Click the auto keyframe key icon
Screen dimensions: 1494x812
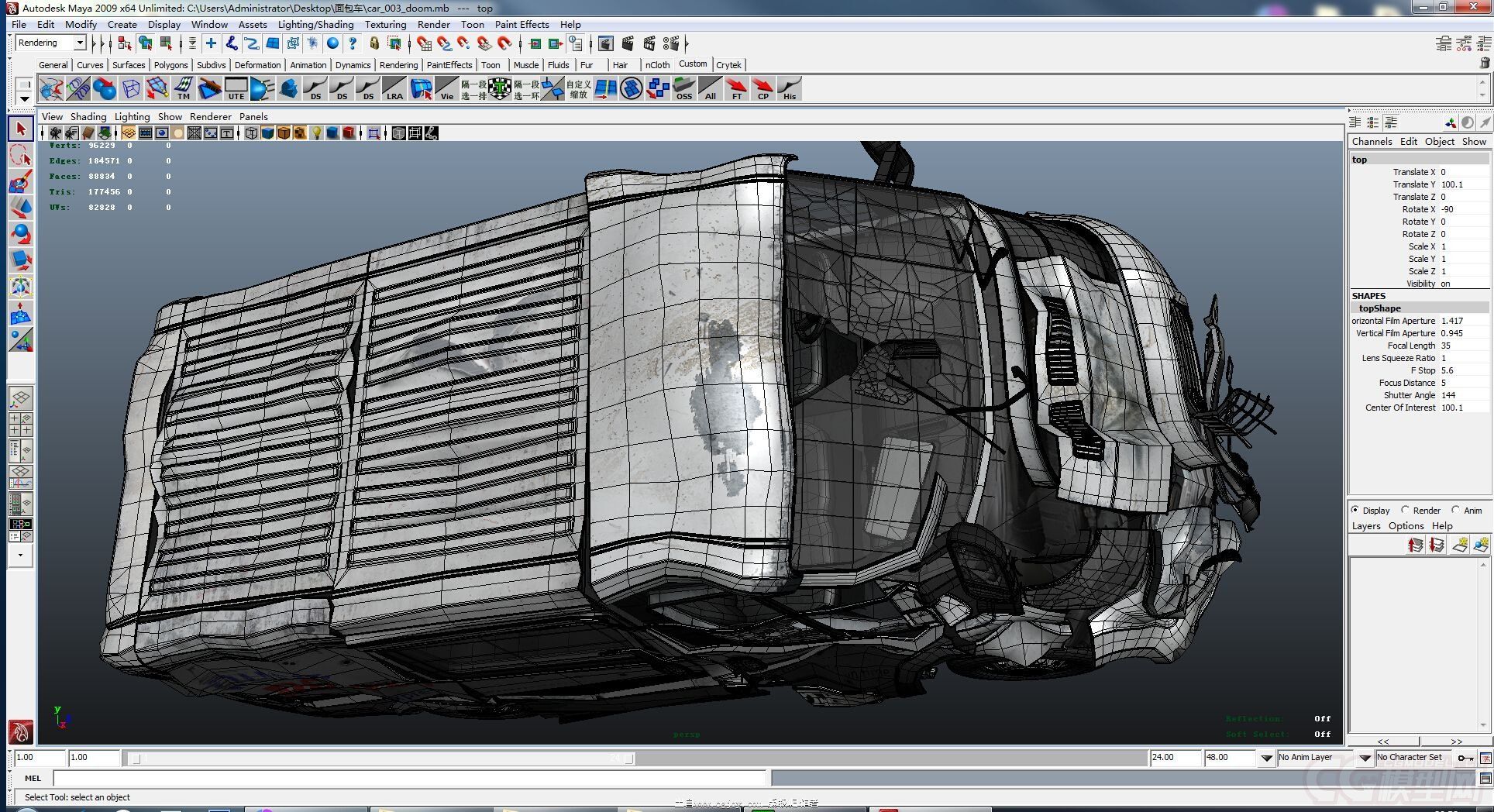coord(1465,758)
